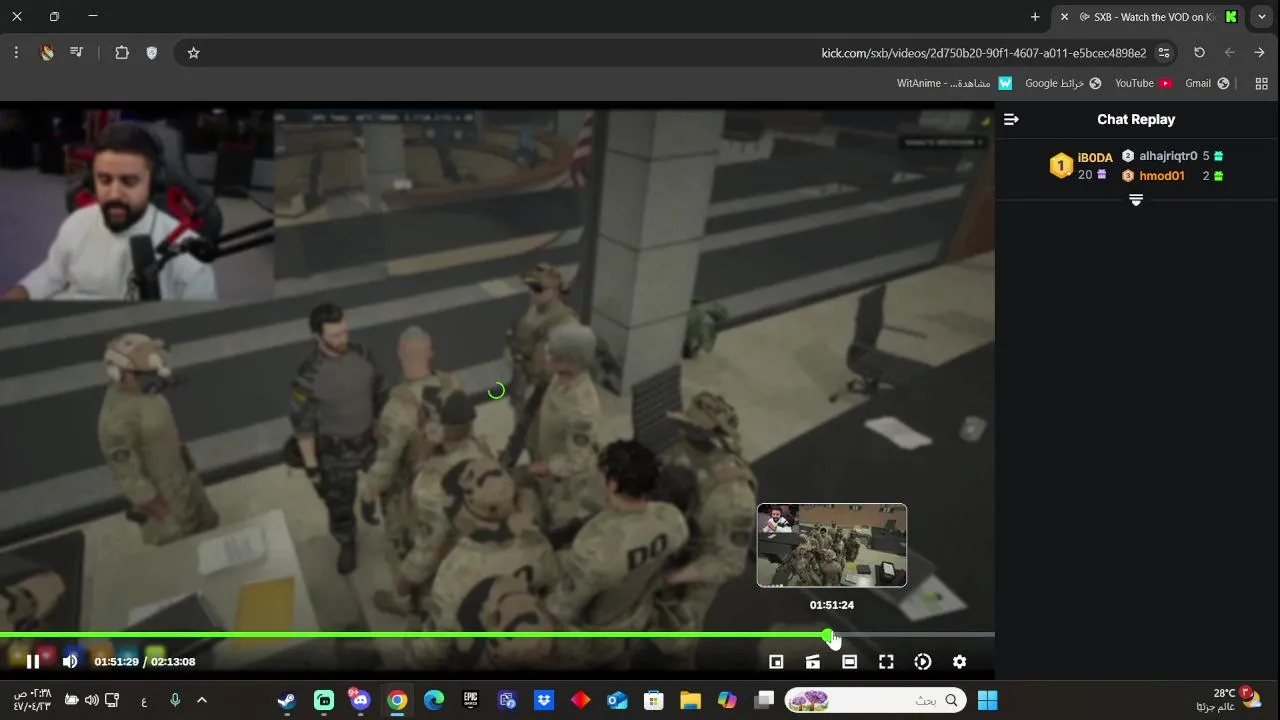Open the weather widget showing 28°C
1280x720 pixels.
(1231, 699)
